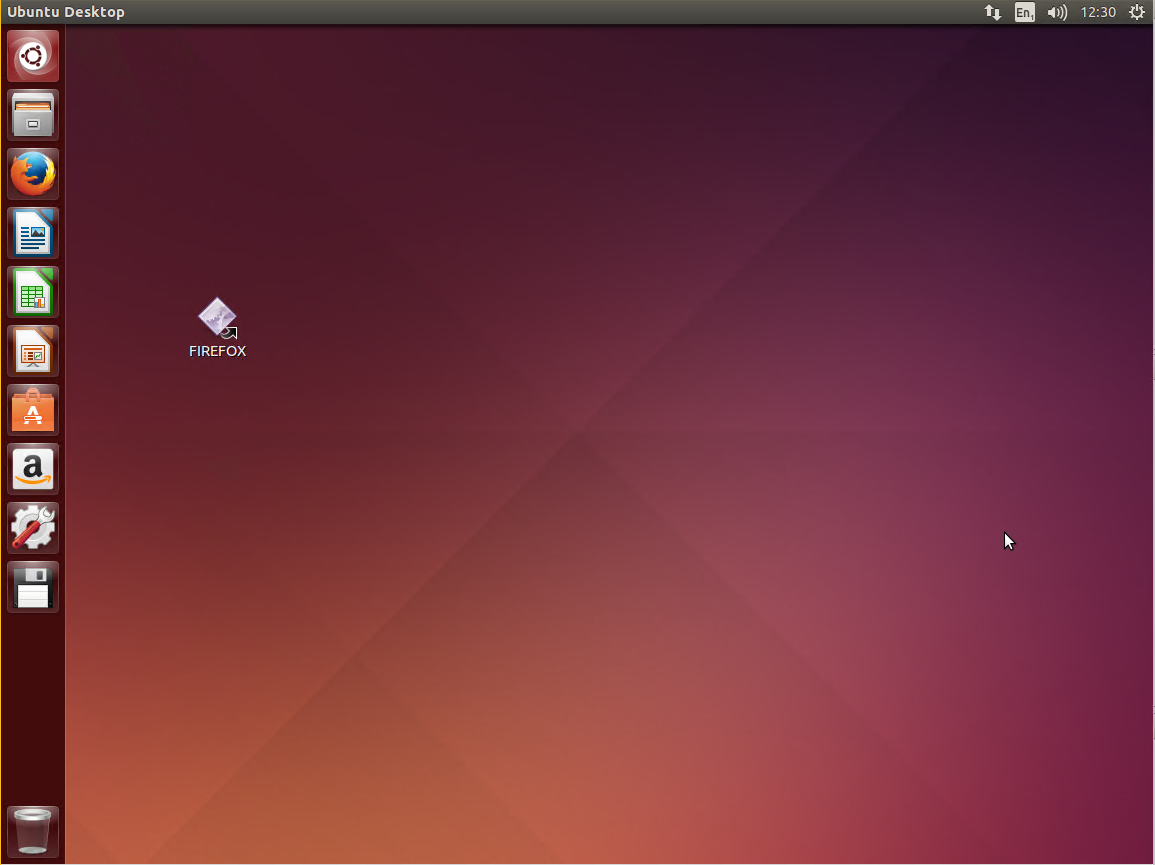1155x865 pixels.
Task: Open Ubuntu Software Center icon
Action: (33, 410)
